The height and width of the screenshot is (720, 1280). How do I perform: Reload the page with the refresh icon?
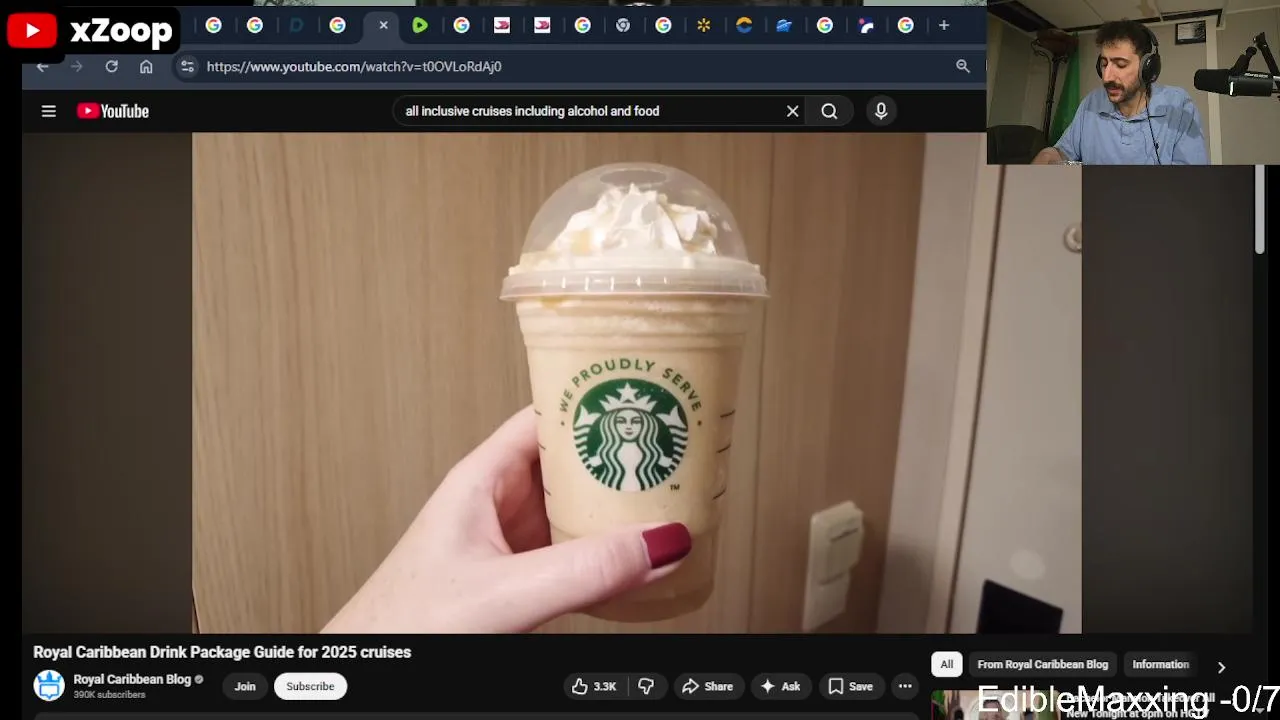[111, 66]
